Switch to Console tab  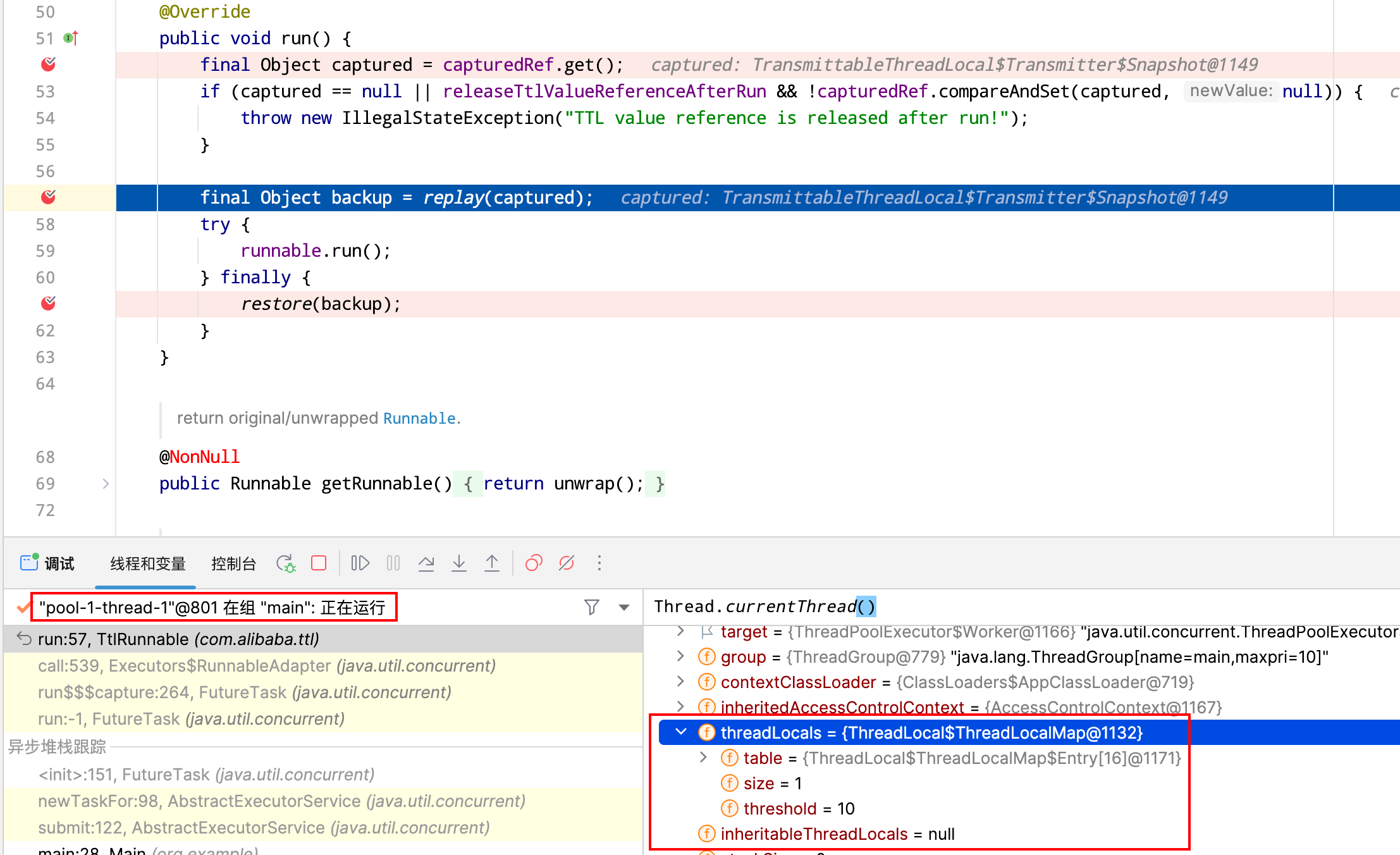tap(233, 563)
